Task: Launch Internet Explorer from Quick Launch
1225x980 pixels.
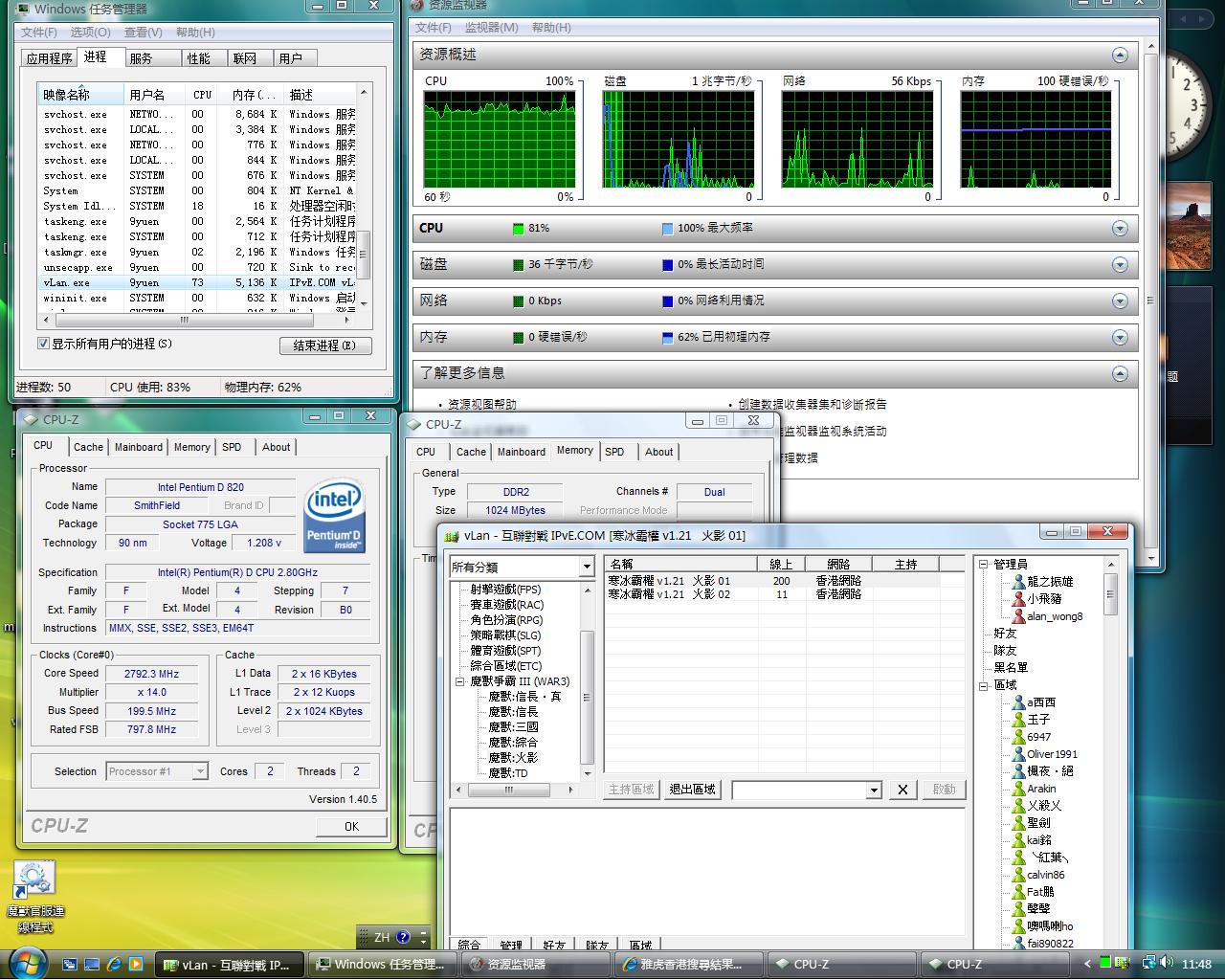Action: tap(114, 964)
